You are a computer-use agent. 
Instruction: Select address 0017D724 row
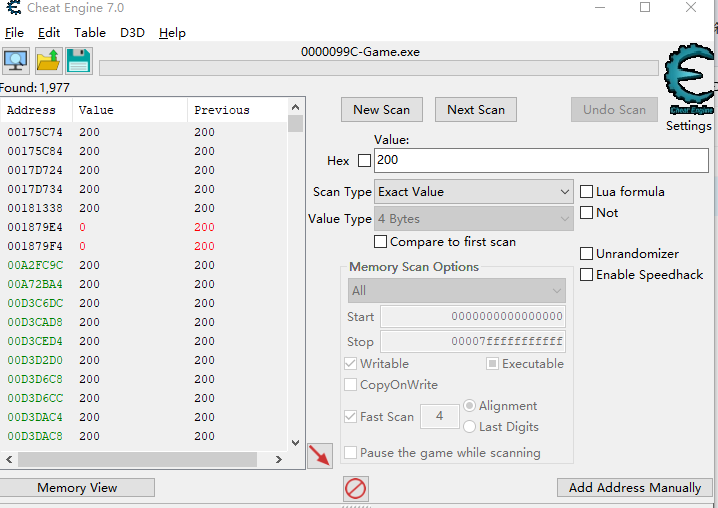[144, 170]
